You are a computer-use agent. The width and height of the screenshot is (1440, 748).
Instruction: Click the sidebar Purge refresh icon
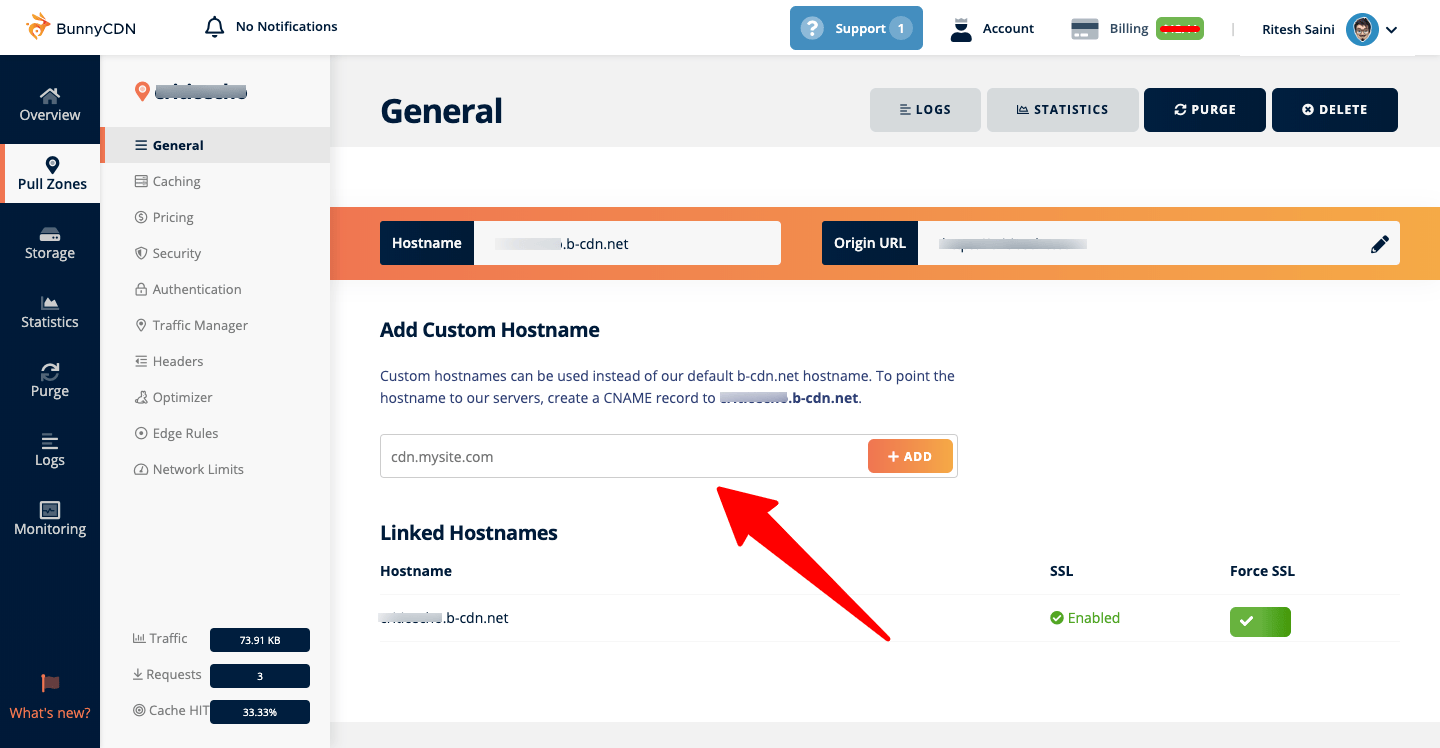coord(50,372)
